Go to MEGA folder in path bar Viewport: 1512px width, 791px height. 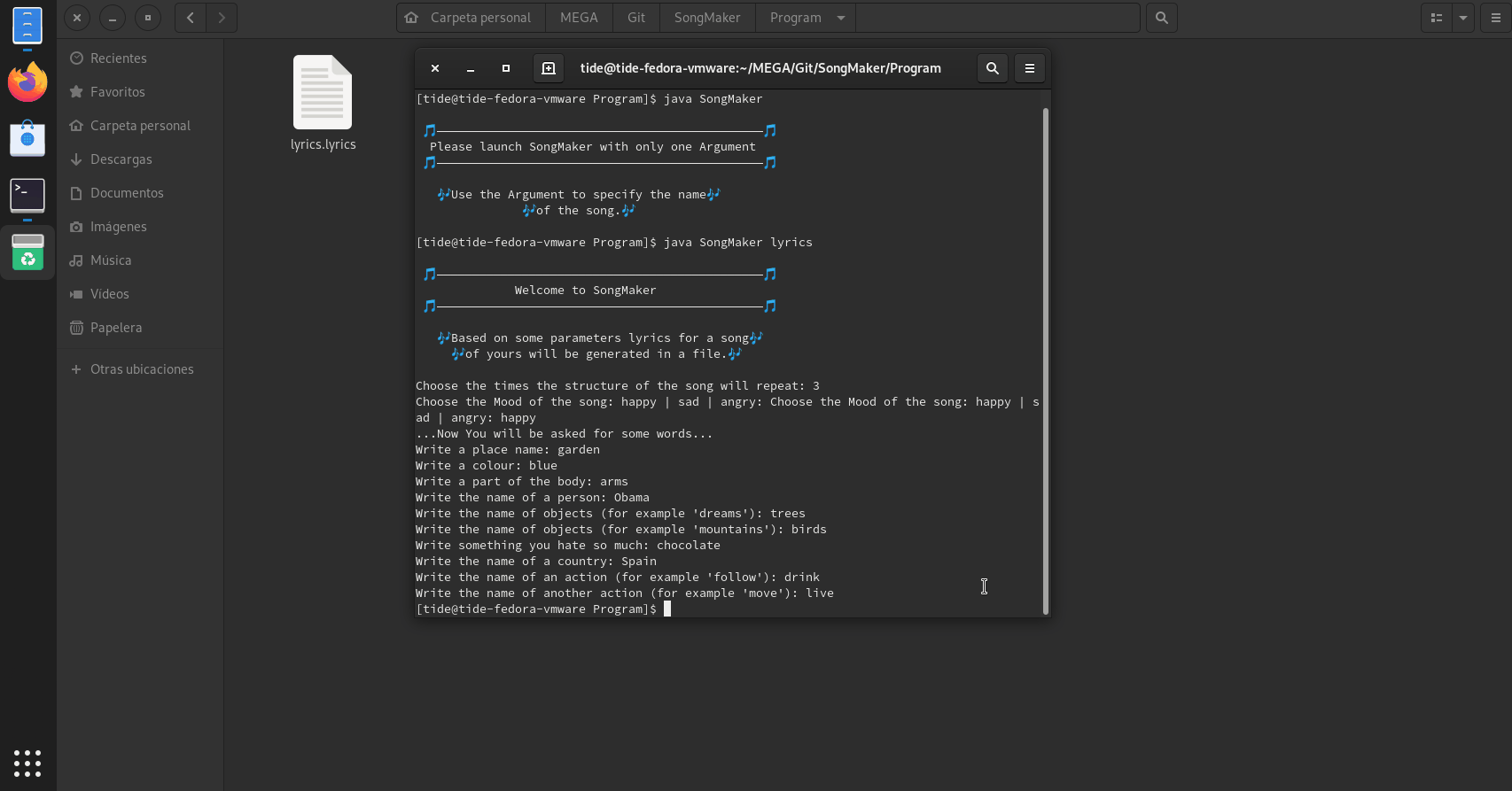pos(579,18)
